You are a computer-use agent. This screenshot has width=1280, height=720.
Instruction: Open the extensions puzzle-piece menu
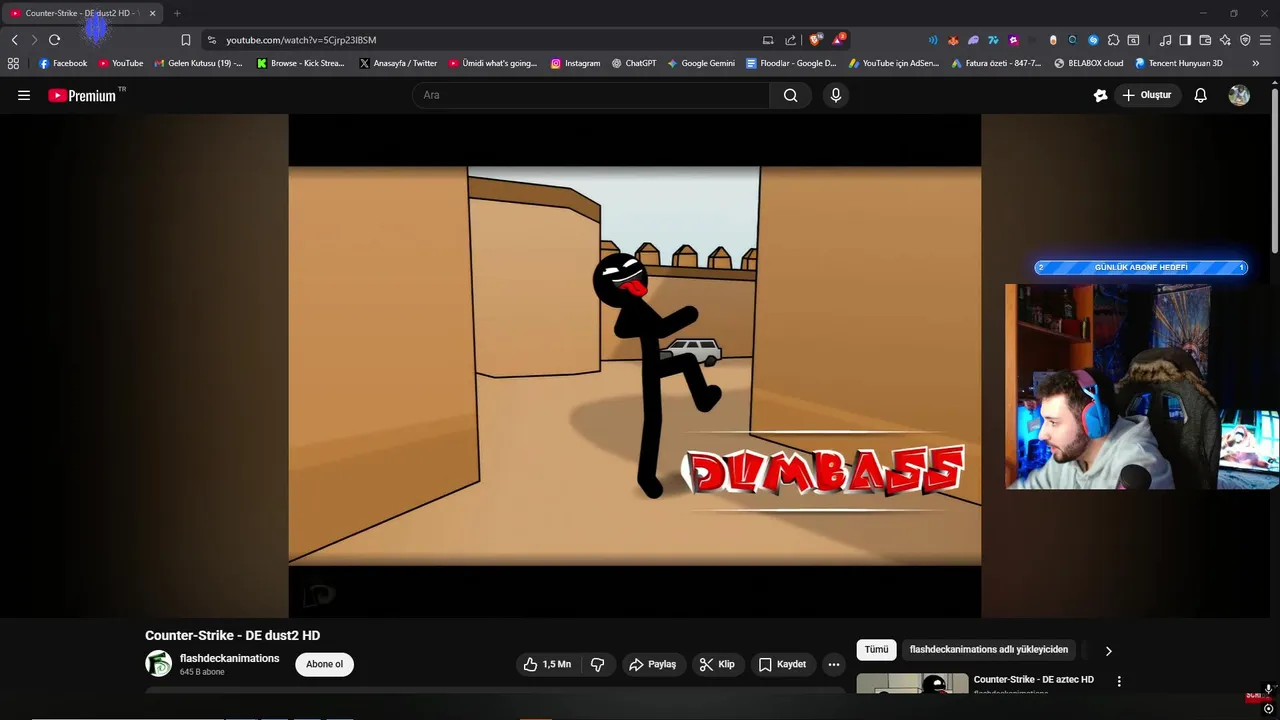click(1113, 40)
